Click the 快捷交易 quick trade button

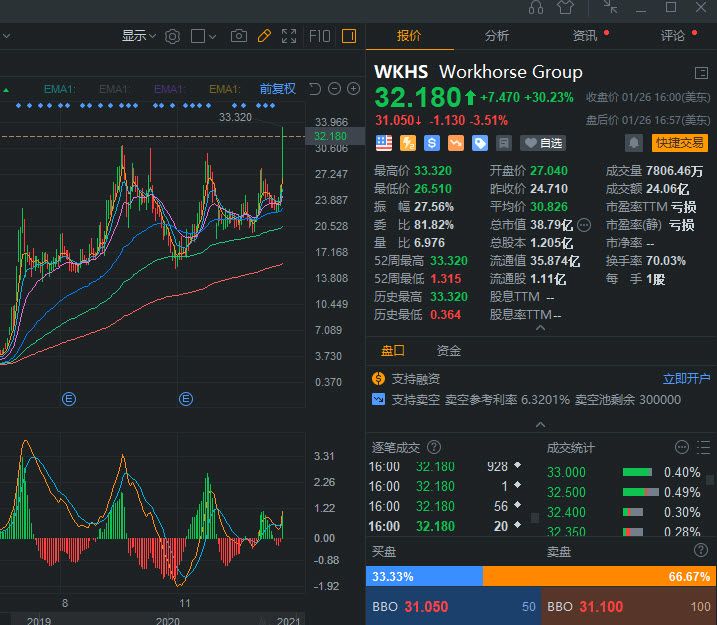click(x=680, y=143)
